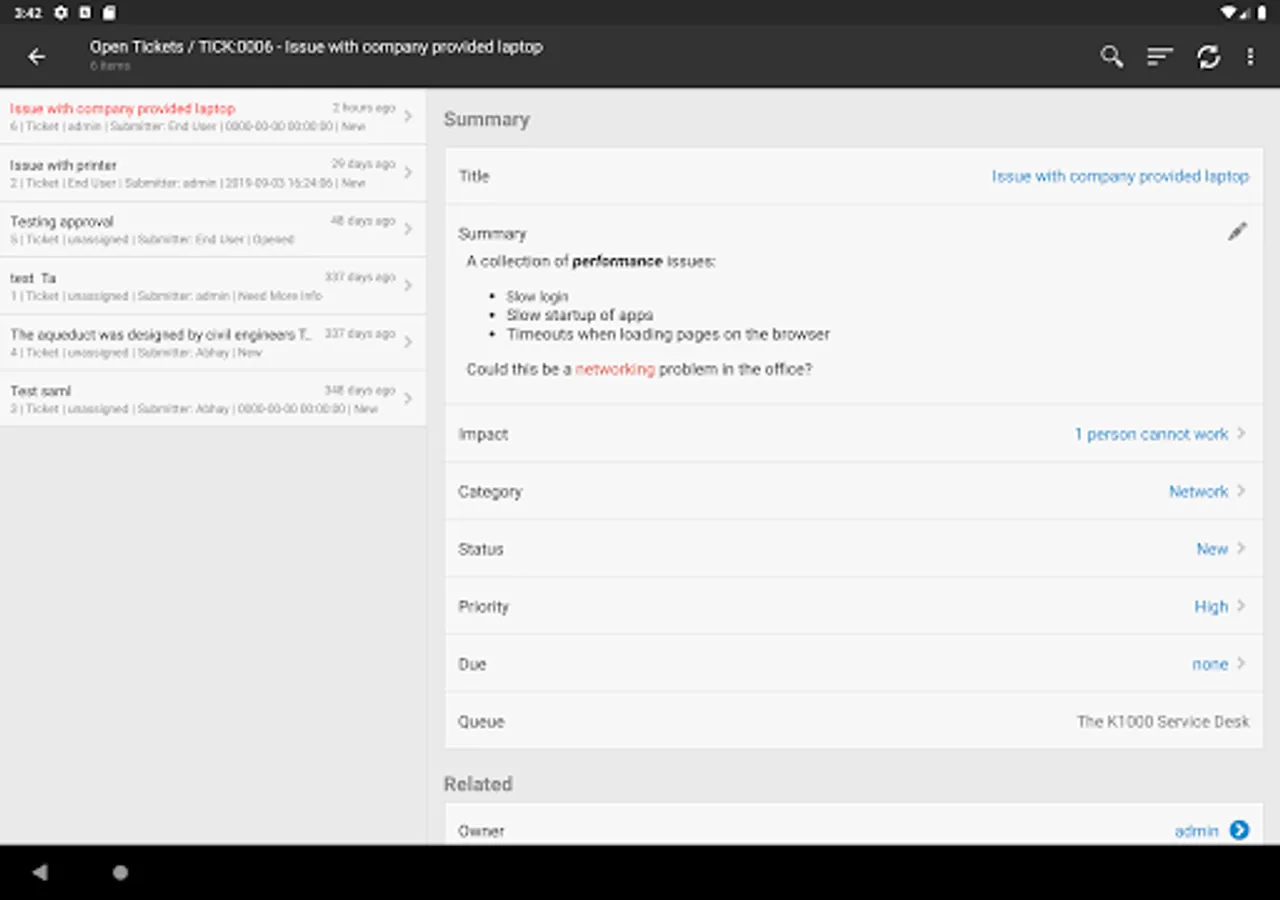Click '6 items' subtitle in header

click(110, 66)
